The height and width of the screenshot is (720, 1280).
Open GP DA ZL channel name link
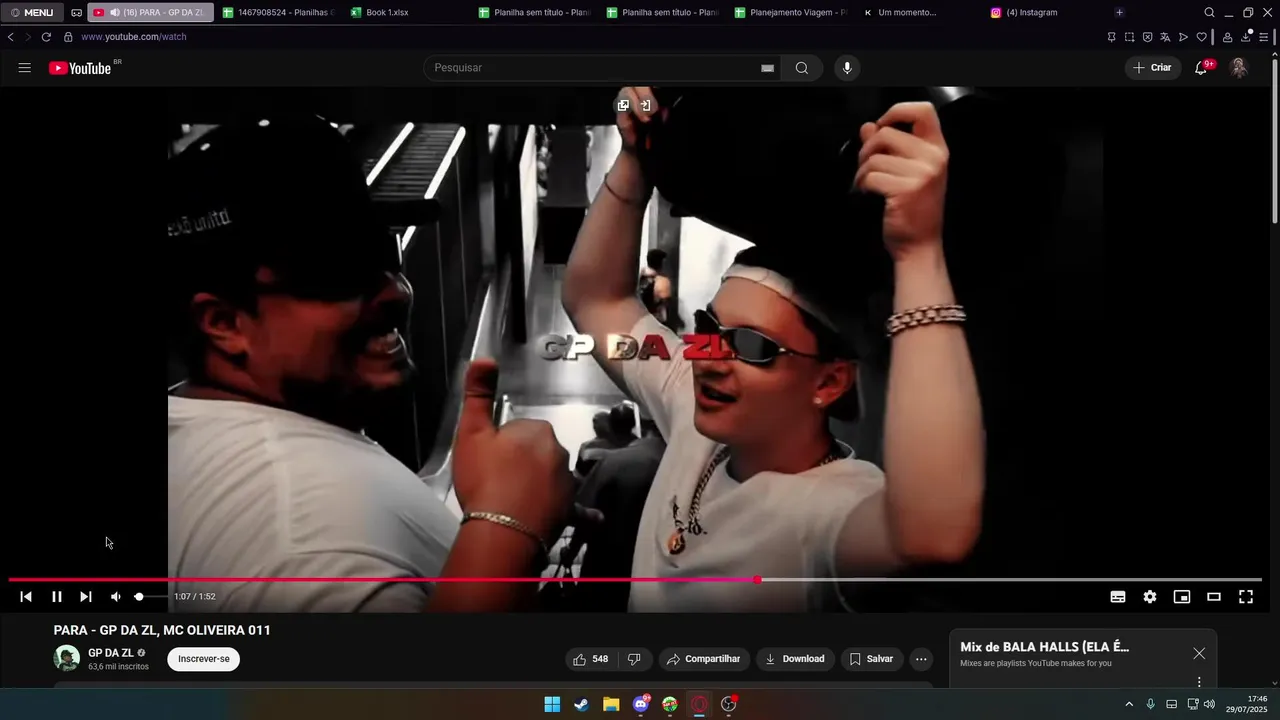pos(111,653)
